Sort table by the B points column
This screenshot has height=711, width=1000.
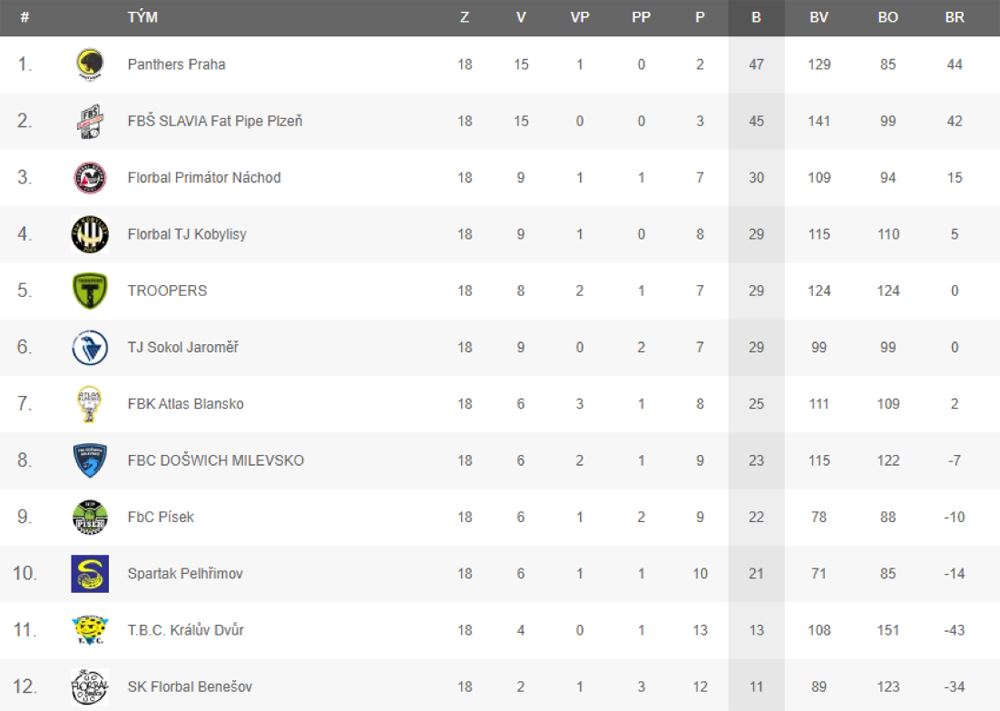(x=756, y=18)
